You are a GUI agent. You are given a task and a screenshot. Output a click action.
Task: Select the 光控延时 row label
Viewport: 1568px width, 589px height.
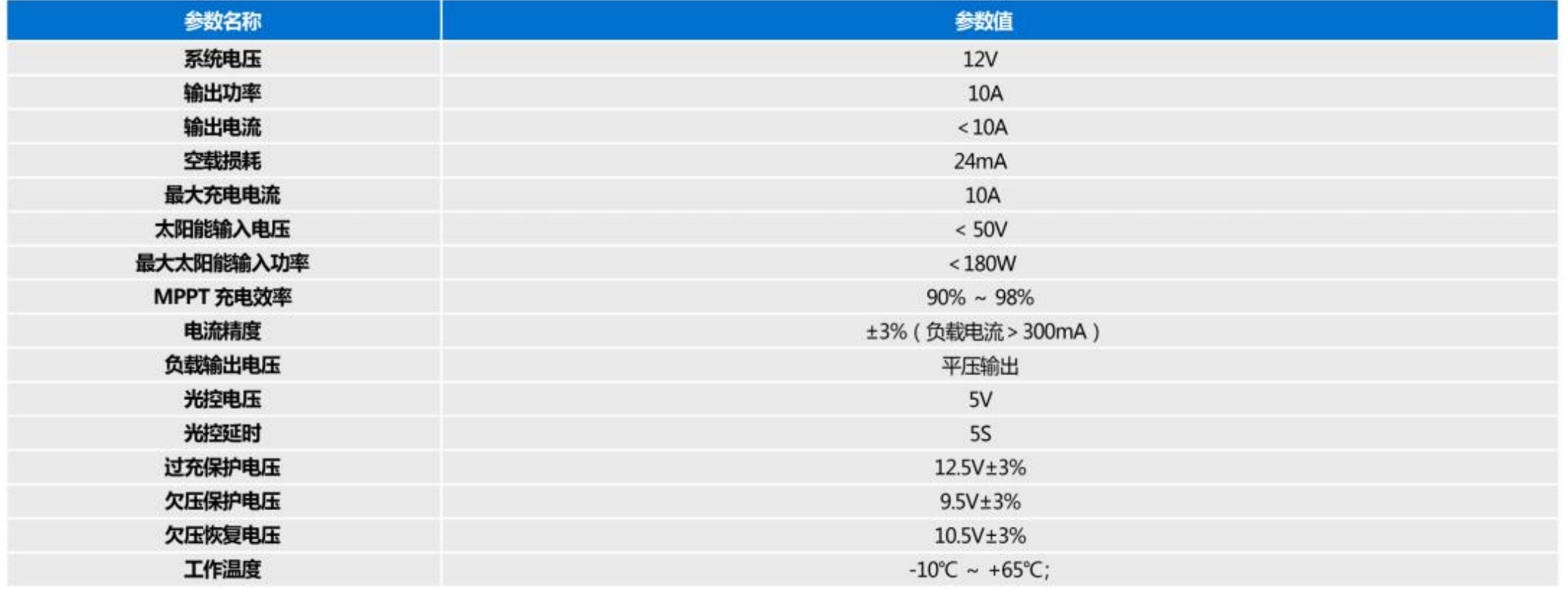tap(222, 434)
